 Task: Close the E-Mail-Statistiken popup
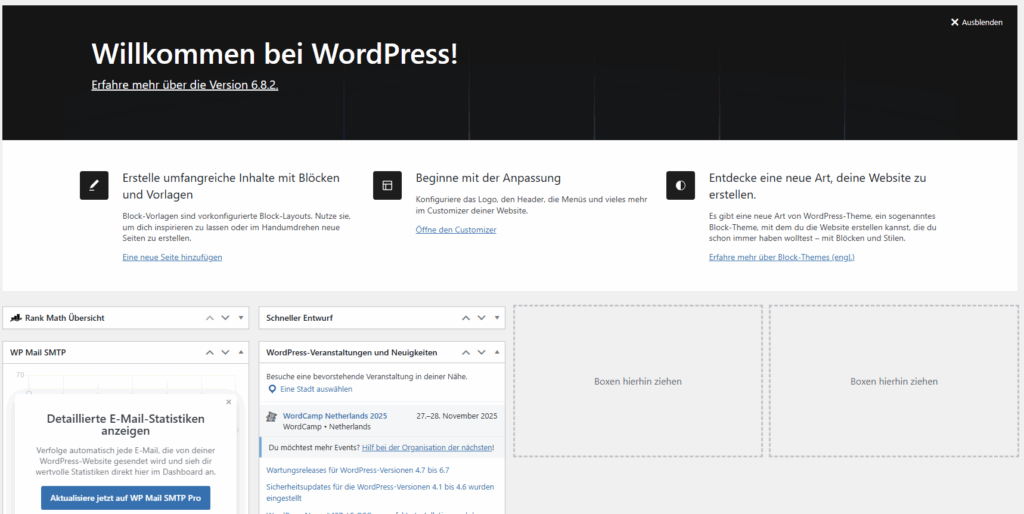point(229,402)
